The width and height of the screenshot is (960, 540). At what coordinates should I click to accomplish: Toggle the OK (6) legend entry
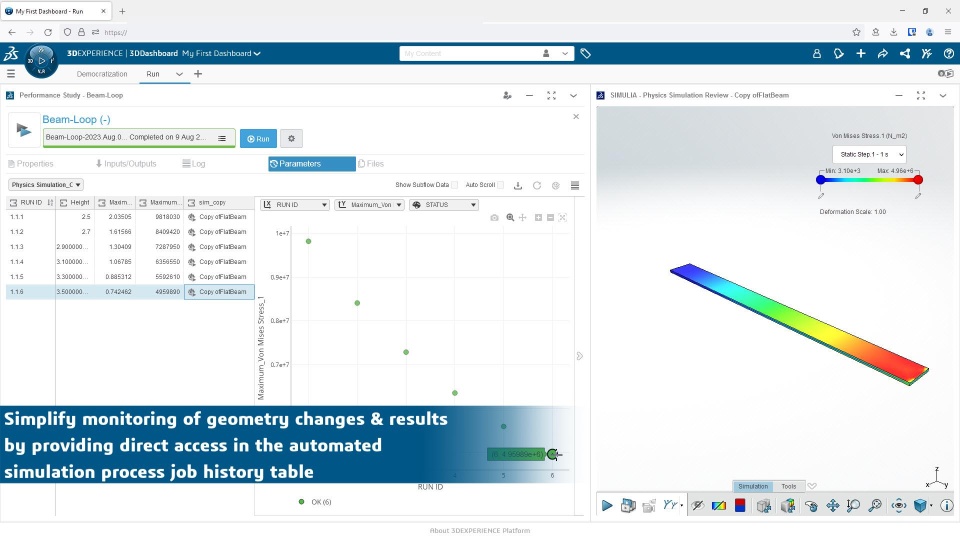pyautogui.click(x=315, y=502)
